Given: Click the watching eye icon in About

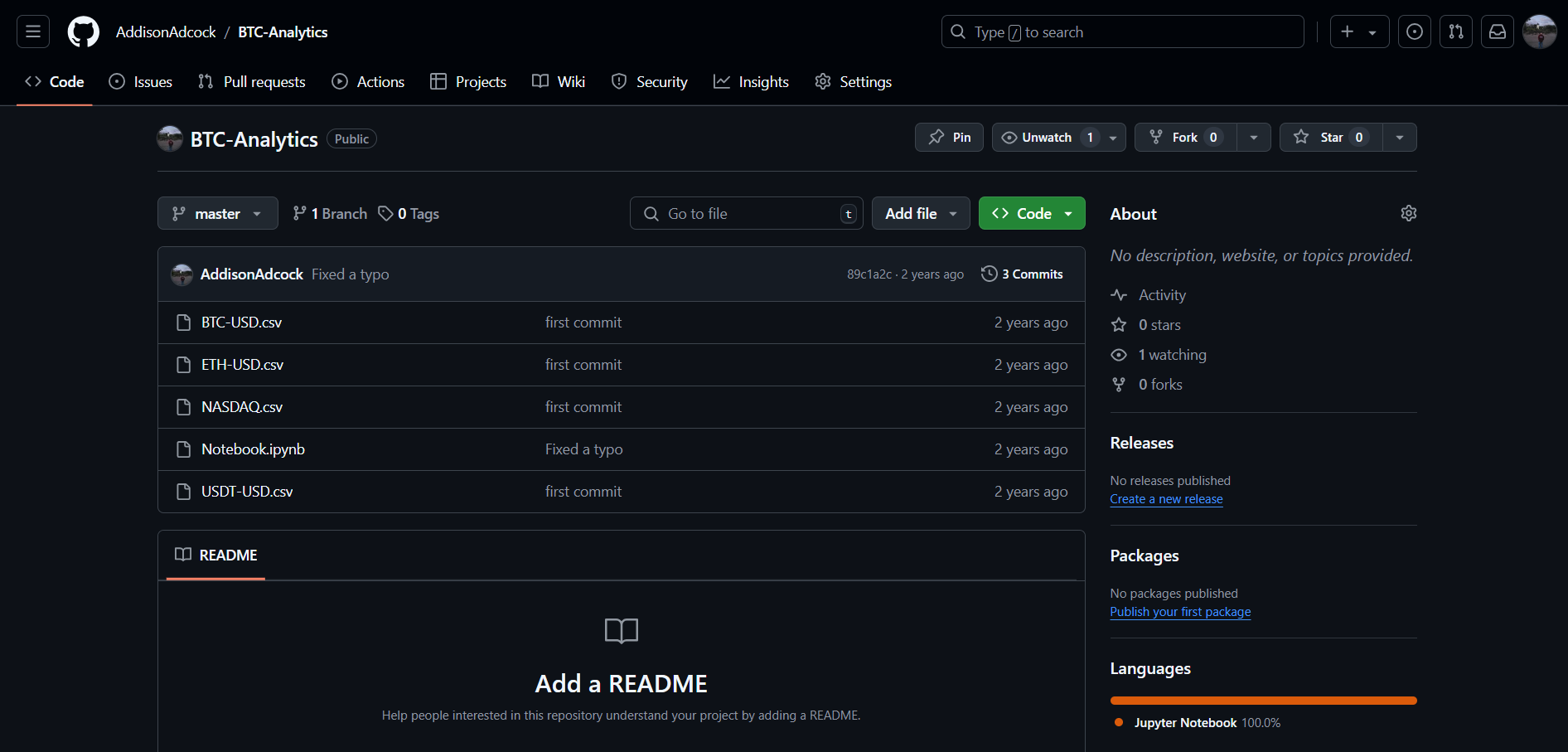Looking at the screenshot, I should click(x=1119, y=355).
